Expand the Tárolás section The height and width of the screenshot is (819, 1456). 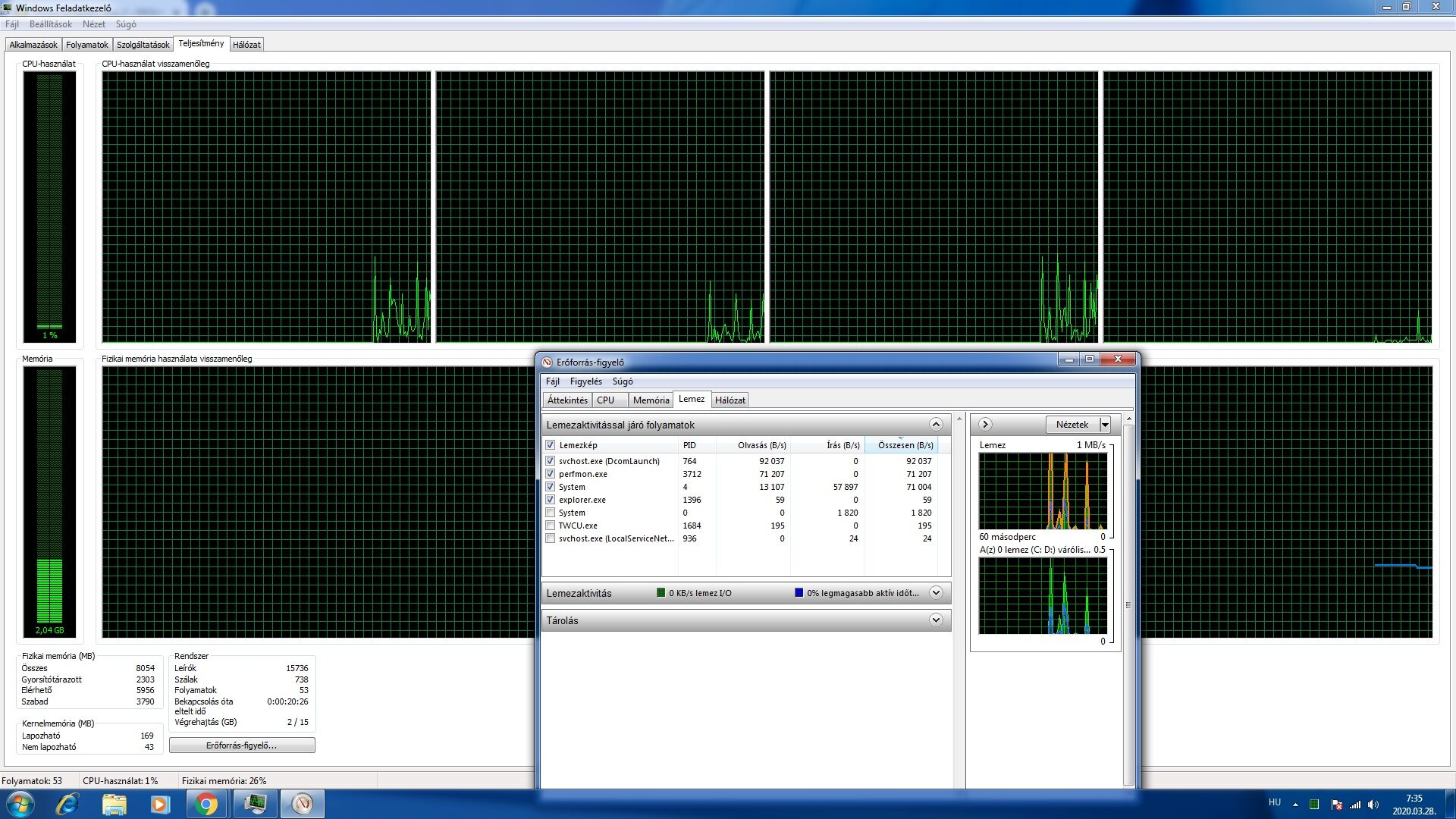point(936,620)
